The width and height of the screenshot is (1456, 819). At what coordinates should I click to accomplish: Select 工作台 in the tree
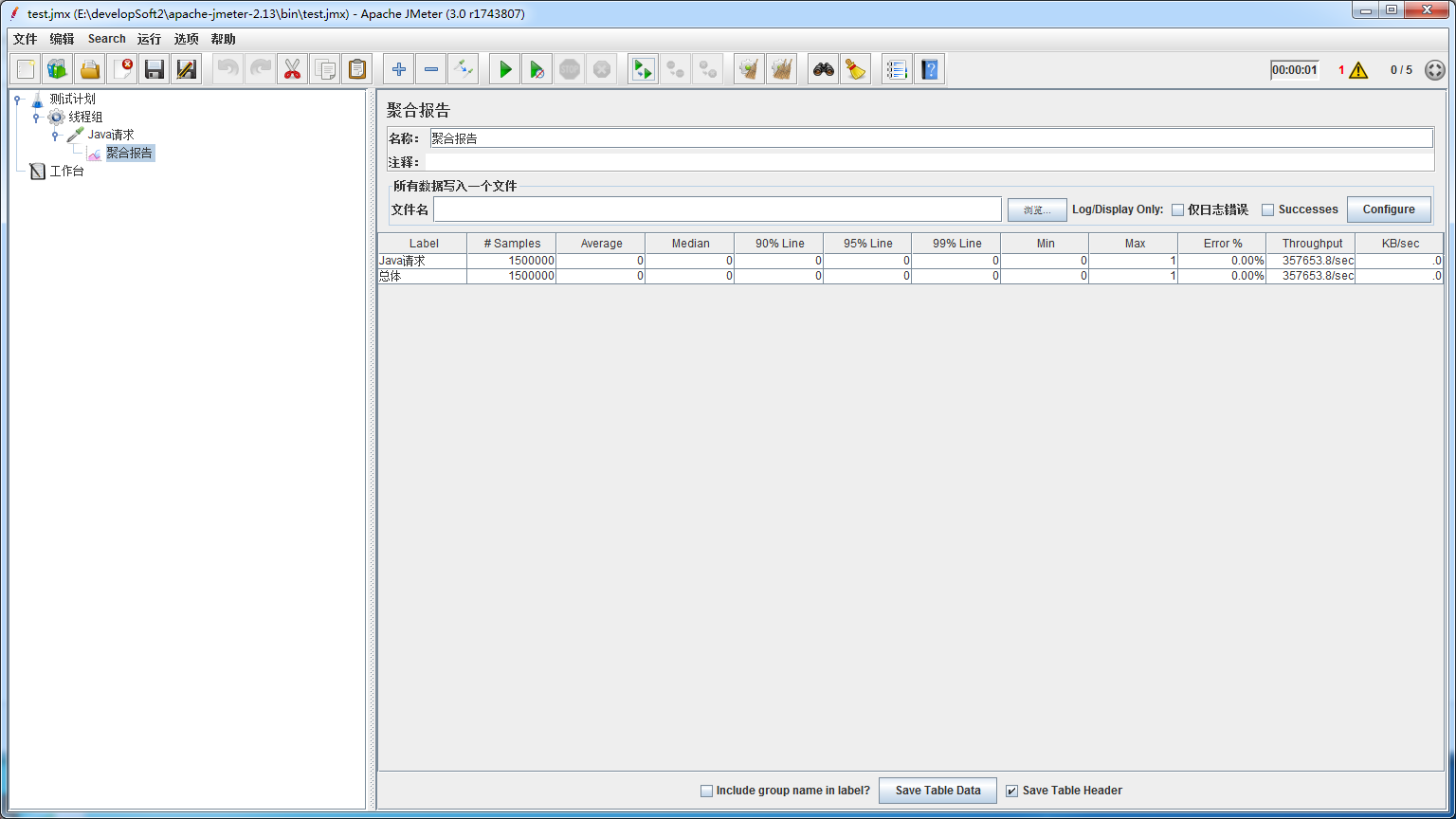pyautogui.click(x=66, y=172)
